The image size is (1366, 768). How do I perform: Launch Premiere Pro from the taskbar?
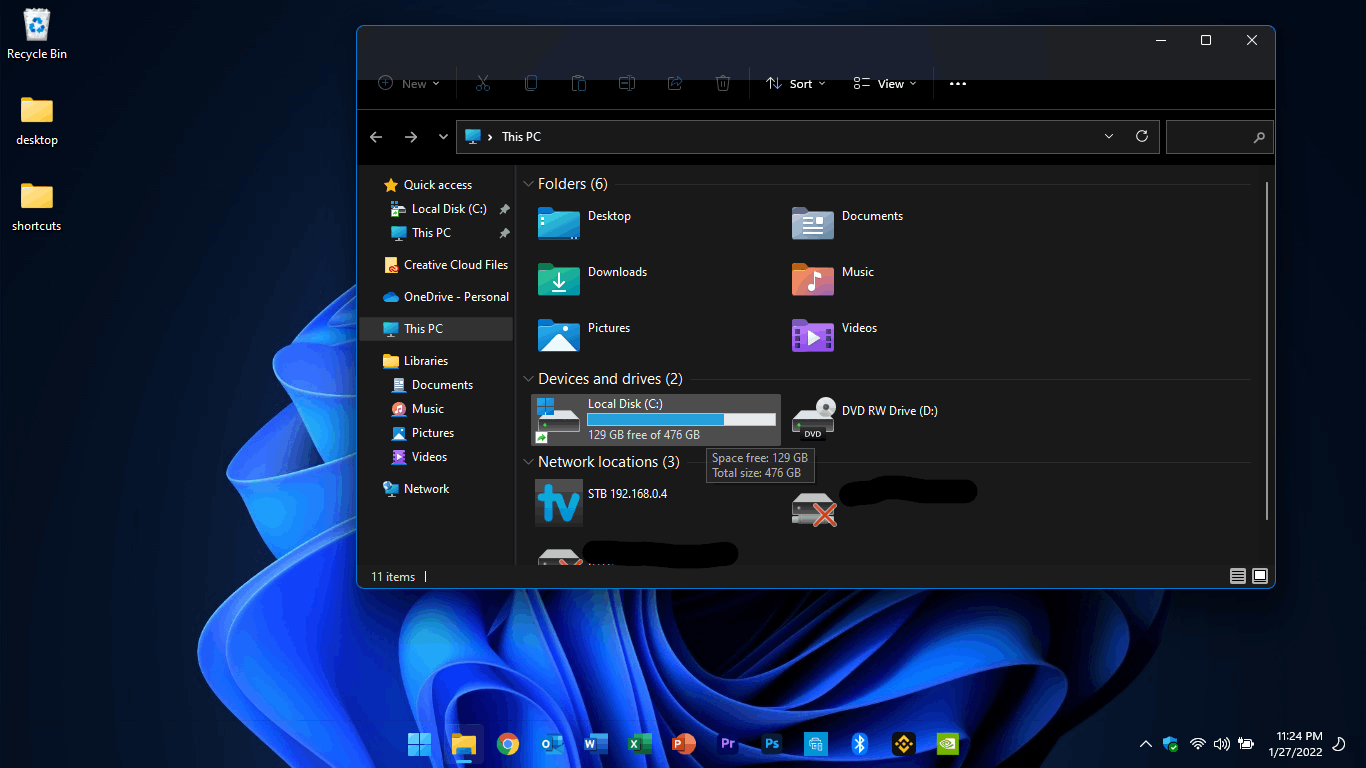pos(727,744)
